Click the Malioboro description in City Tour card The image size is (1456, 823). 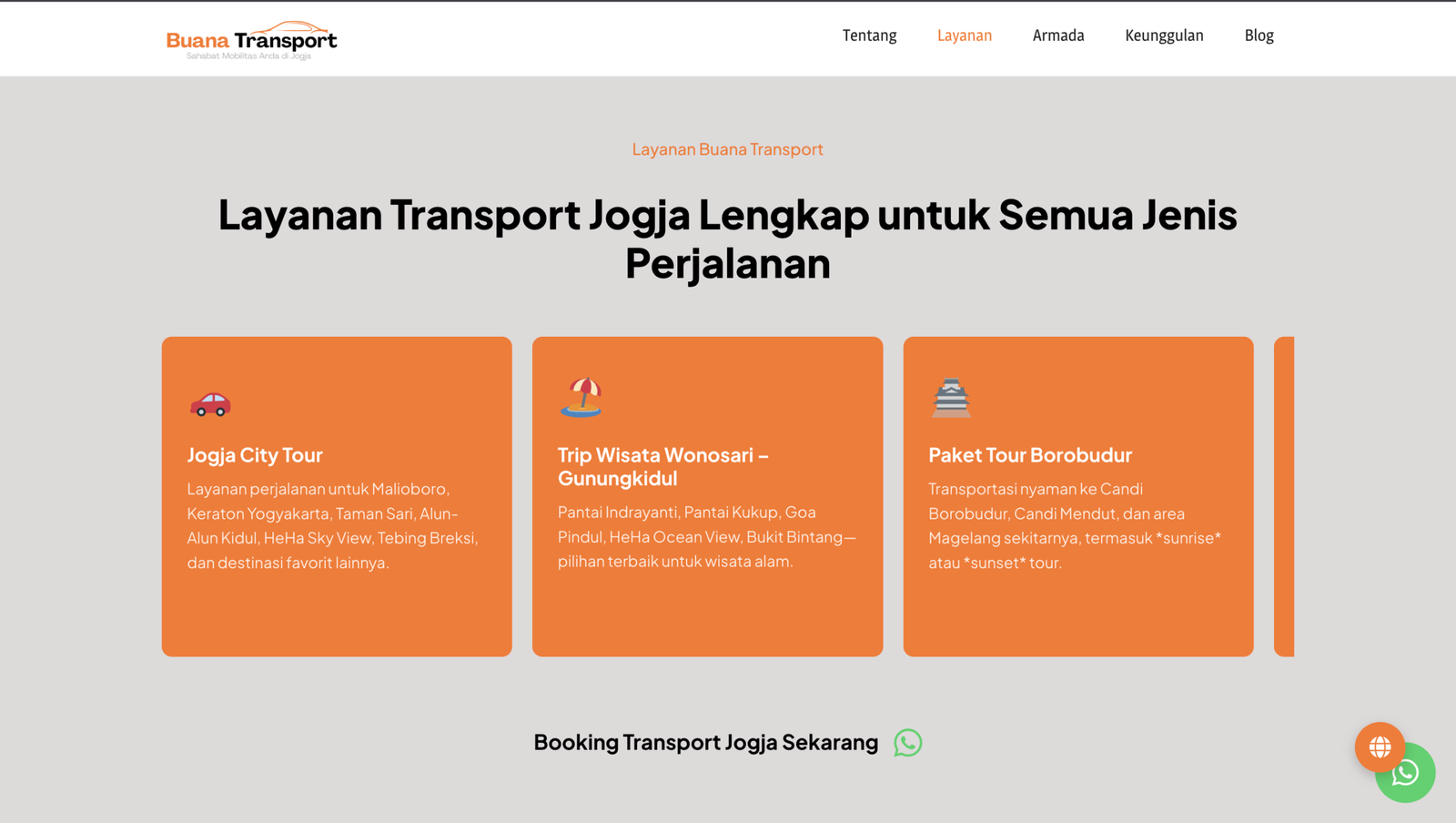click(x=332, y=526)
